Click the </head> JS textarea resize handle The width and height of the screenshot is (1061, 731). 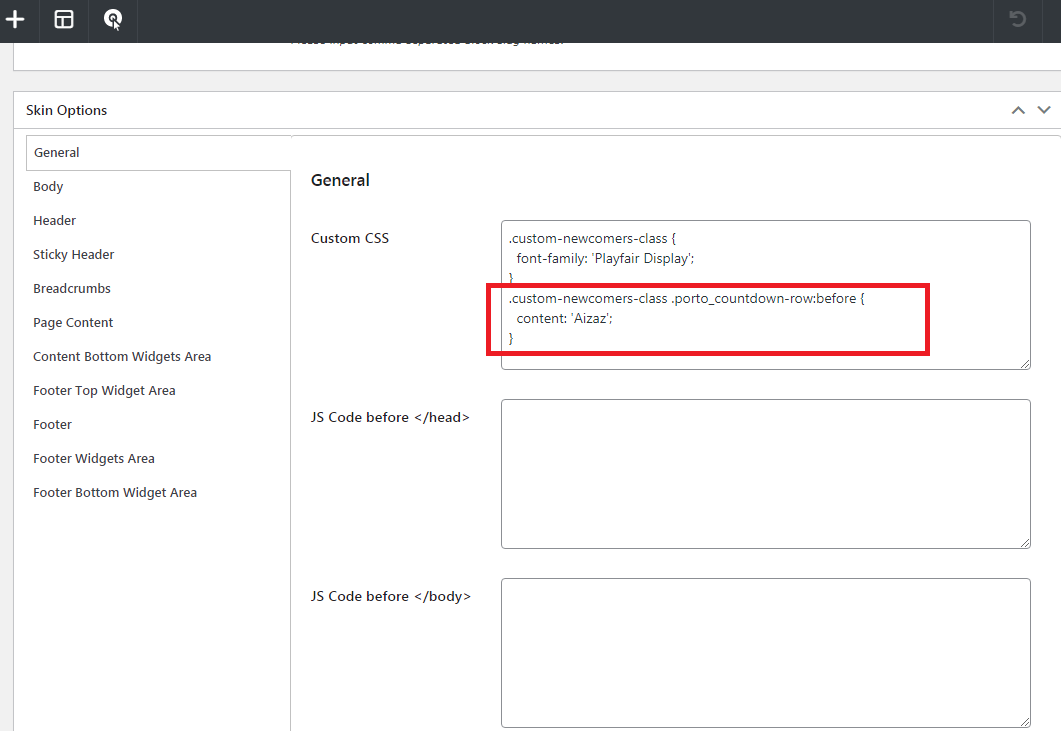(1025, 543)
